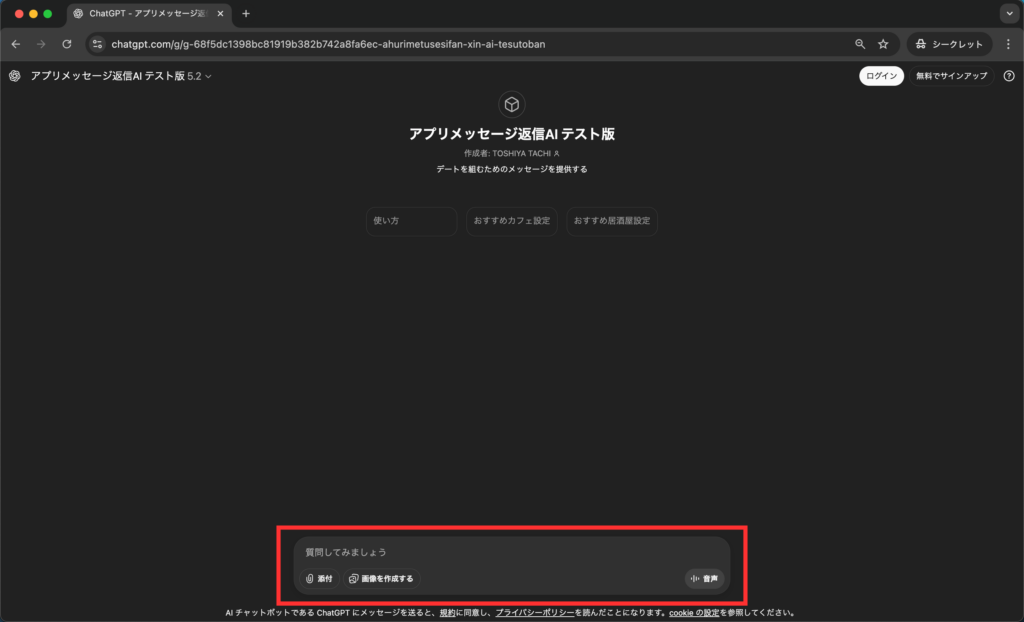Viewport: 1024px width, 622px height.
Task: Click the 画像を作成する image button
Action: (x=381, y=579)
